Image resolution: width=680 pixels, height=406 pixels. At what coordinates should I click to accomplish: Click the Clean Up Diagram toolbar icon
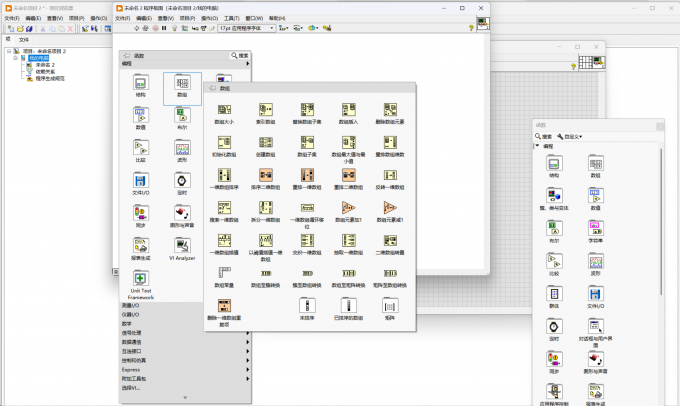click(x=327, y=28)
